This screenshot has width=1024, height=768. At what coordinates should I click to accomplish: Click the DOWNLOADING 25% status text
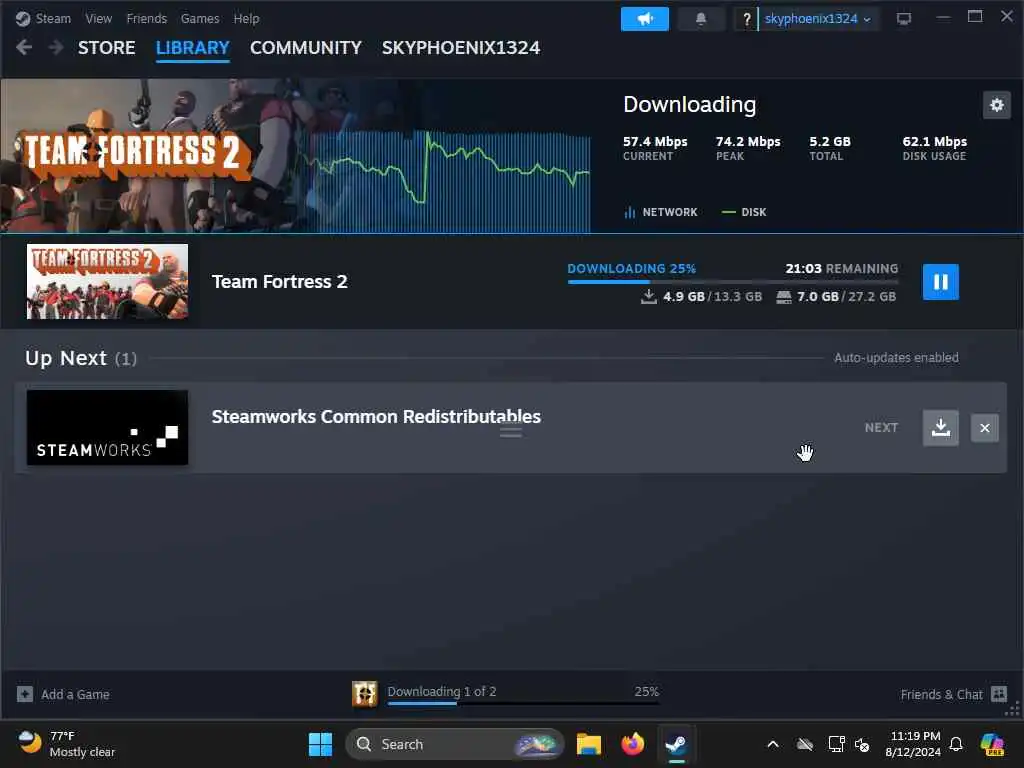632,268
